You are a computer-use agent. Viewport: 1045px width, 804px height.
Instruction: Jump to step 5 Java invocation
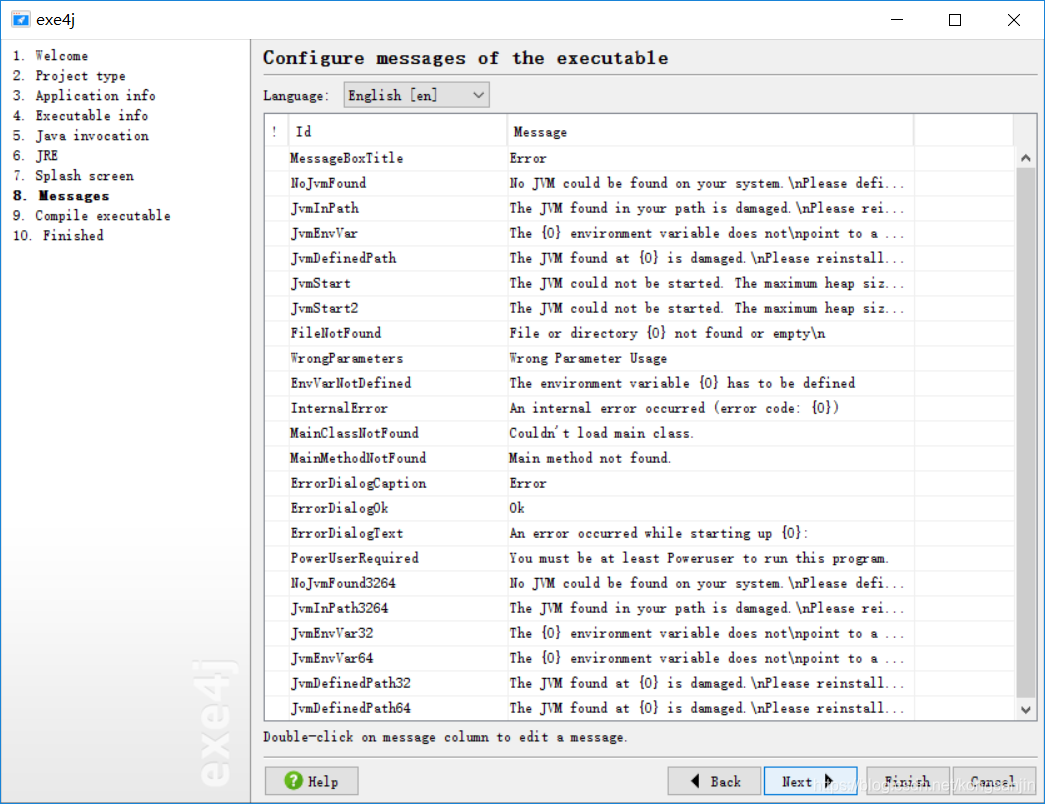[x=81, y=136]
